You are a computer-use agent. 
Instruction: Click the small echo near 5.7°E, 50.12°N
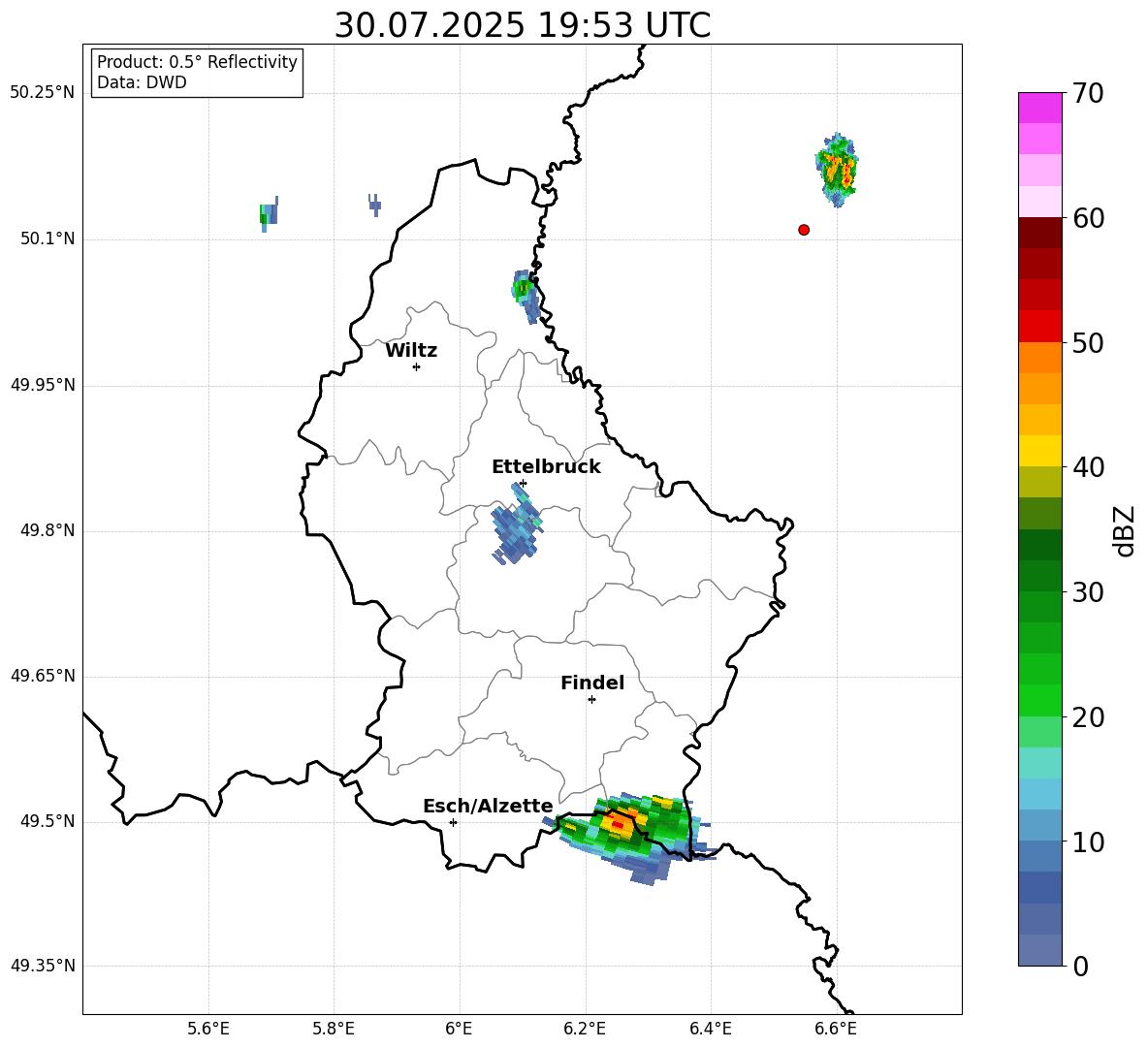(269, 213)
